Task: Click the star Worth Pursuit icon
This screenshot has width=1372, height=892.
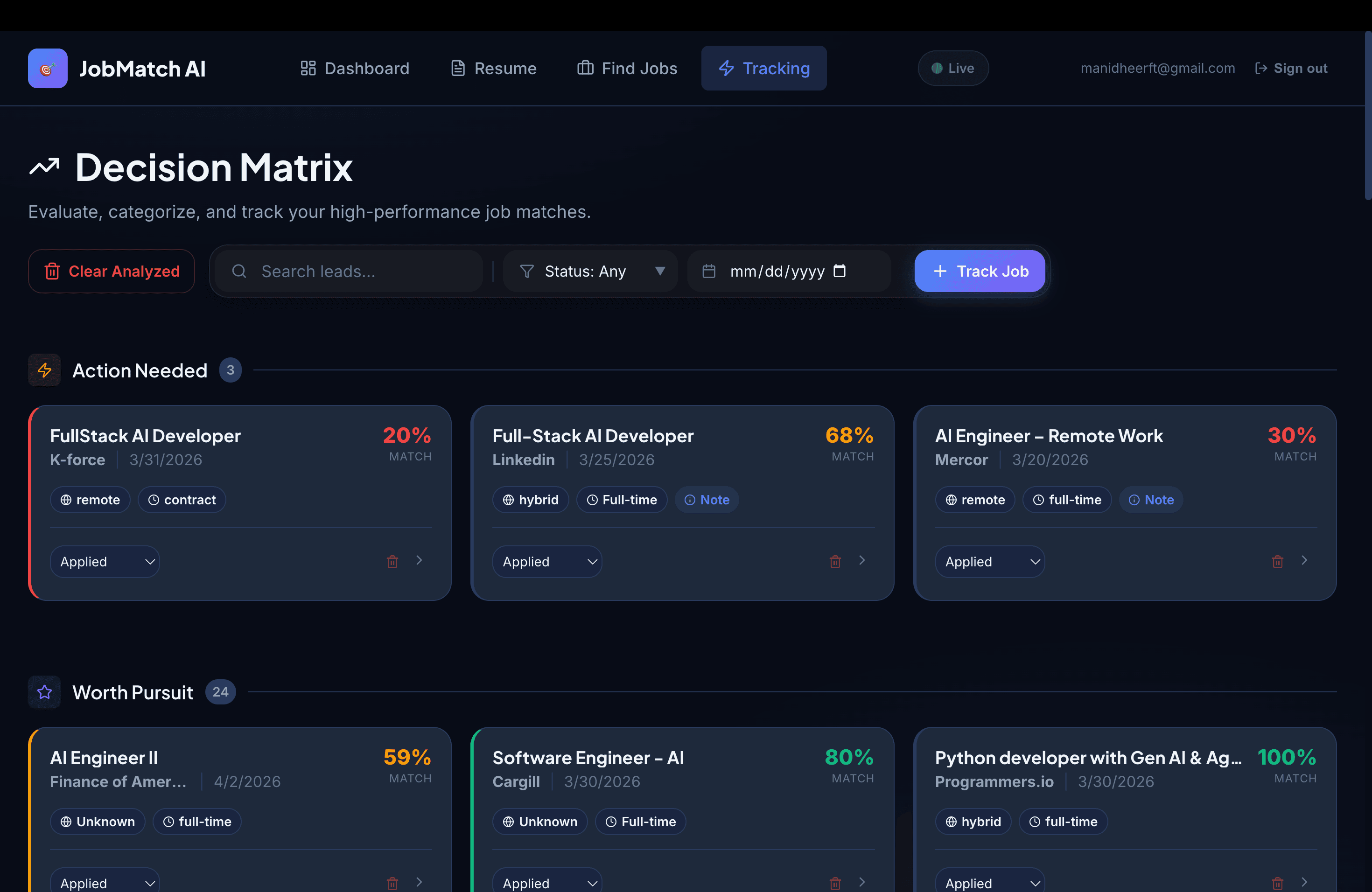Action: (x=44, y=692)
